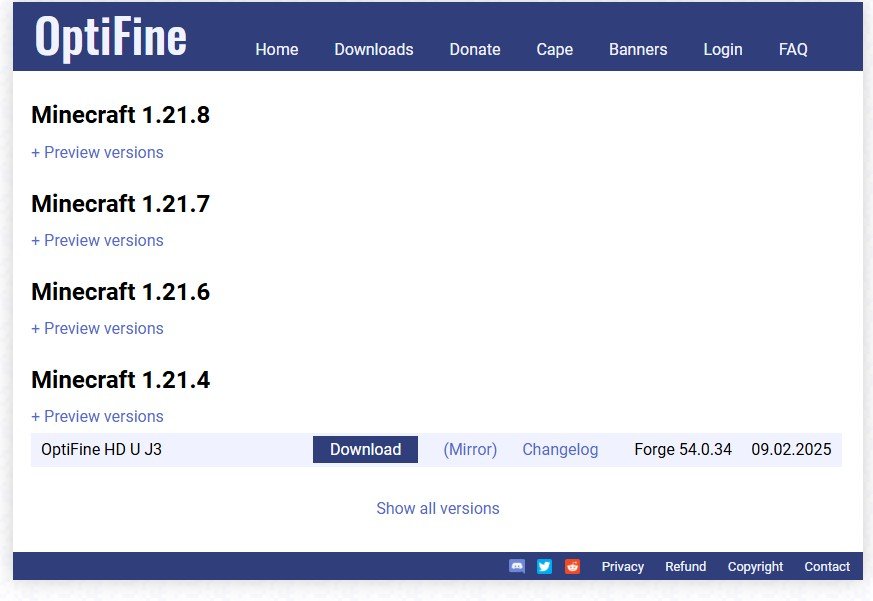This screenshot has height=601, width=873.
Task: Go to the Home menu item
Action: coord(277,50)
